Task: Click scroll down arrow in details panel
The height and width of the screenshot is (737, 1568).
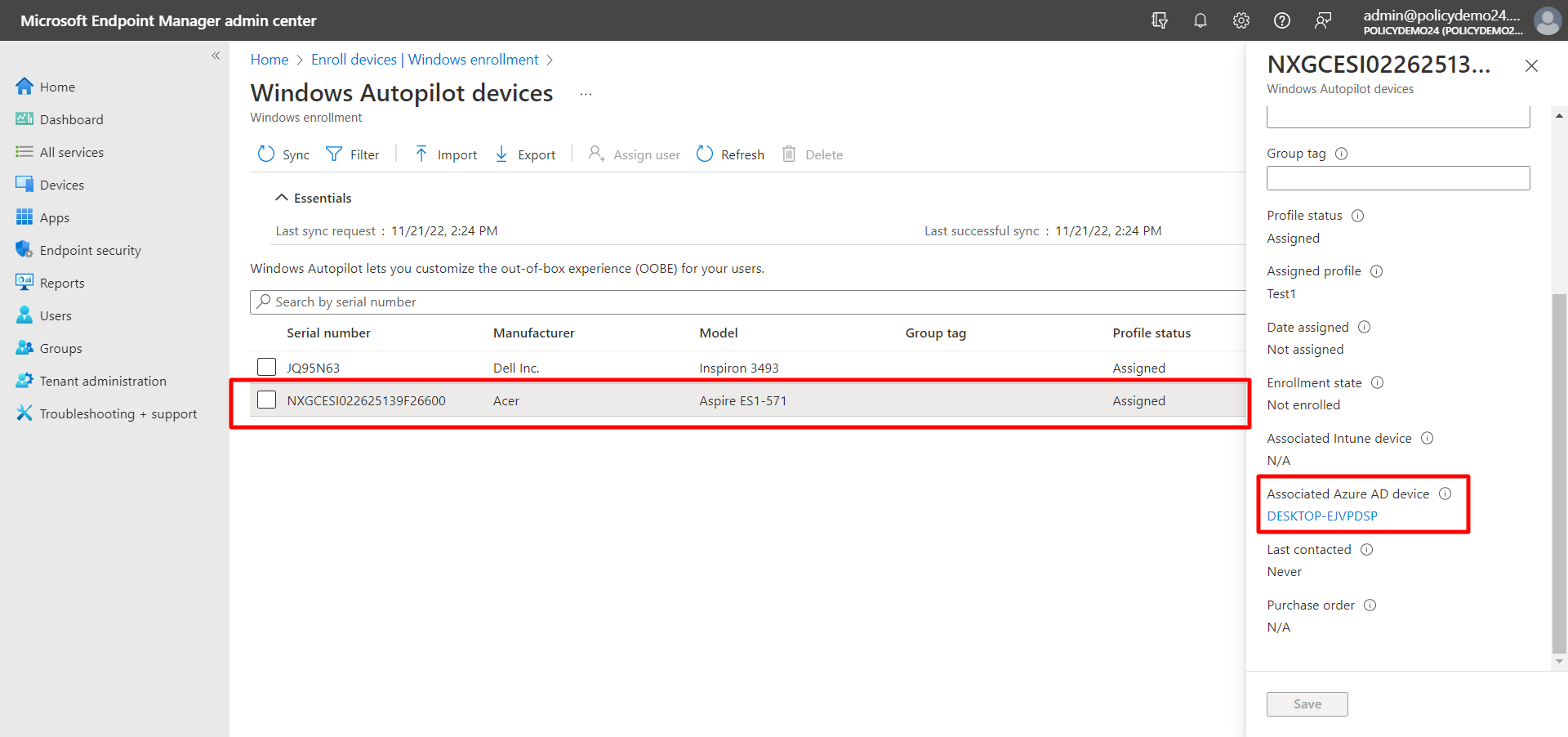Action: pyautogui.click(x=1559, y=661)
